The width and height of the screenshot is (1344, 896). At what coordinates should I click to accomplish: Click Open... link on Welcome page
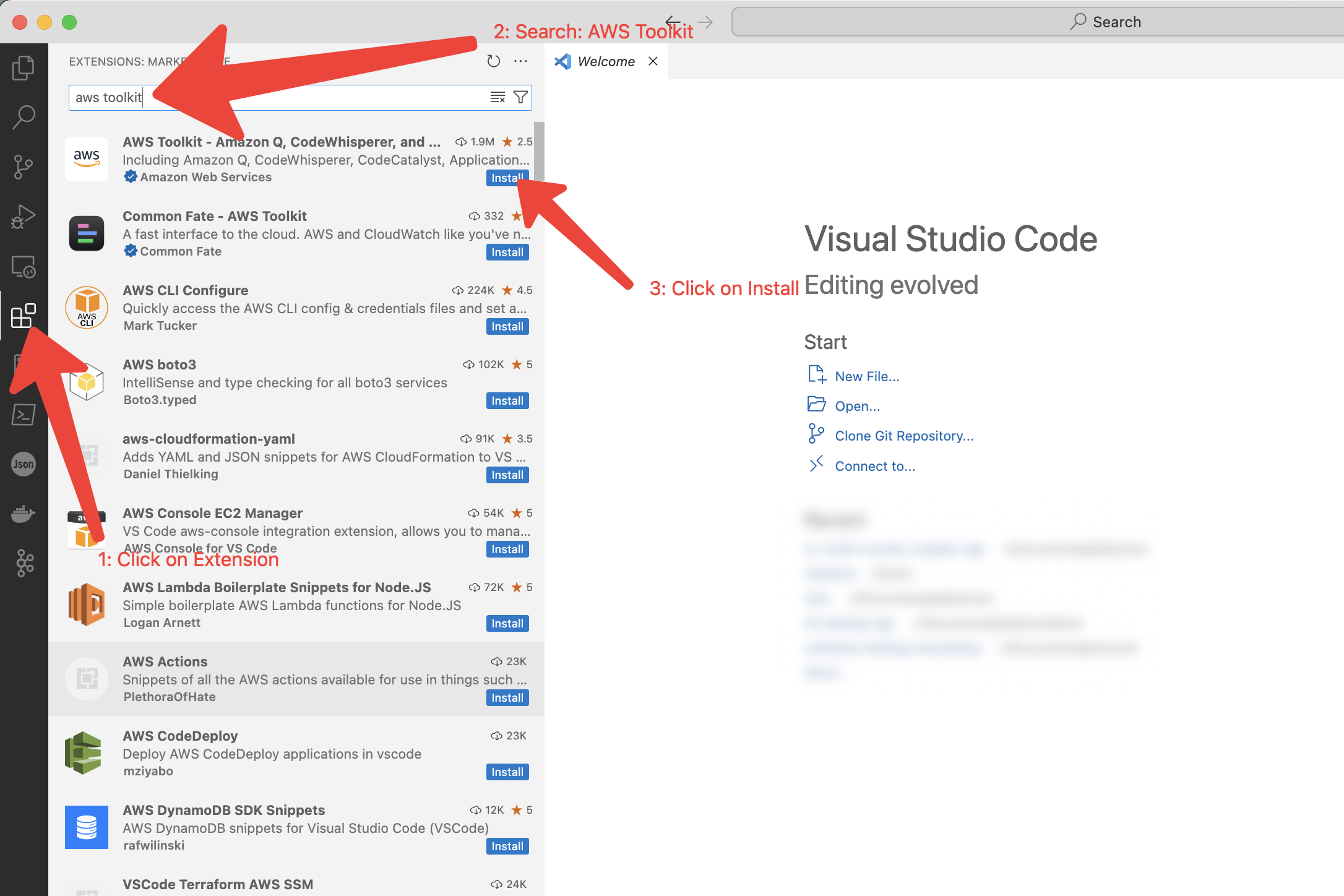(858, 406)
